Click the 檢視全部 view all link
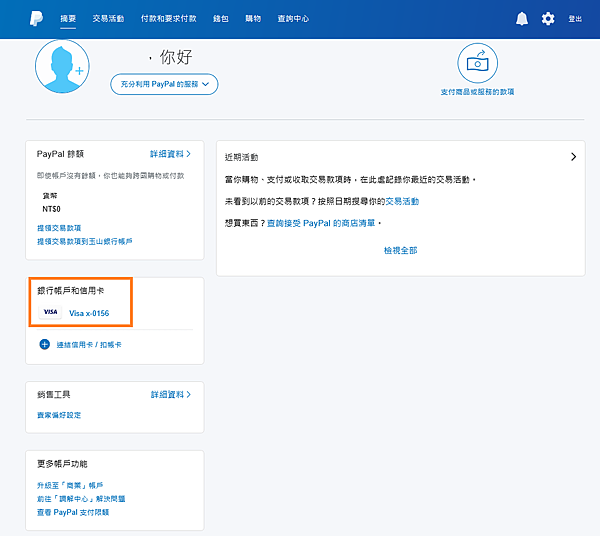Image resolution: width=600 pixels, height=536 pixels. click(x=401, y=250)
